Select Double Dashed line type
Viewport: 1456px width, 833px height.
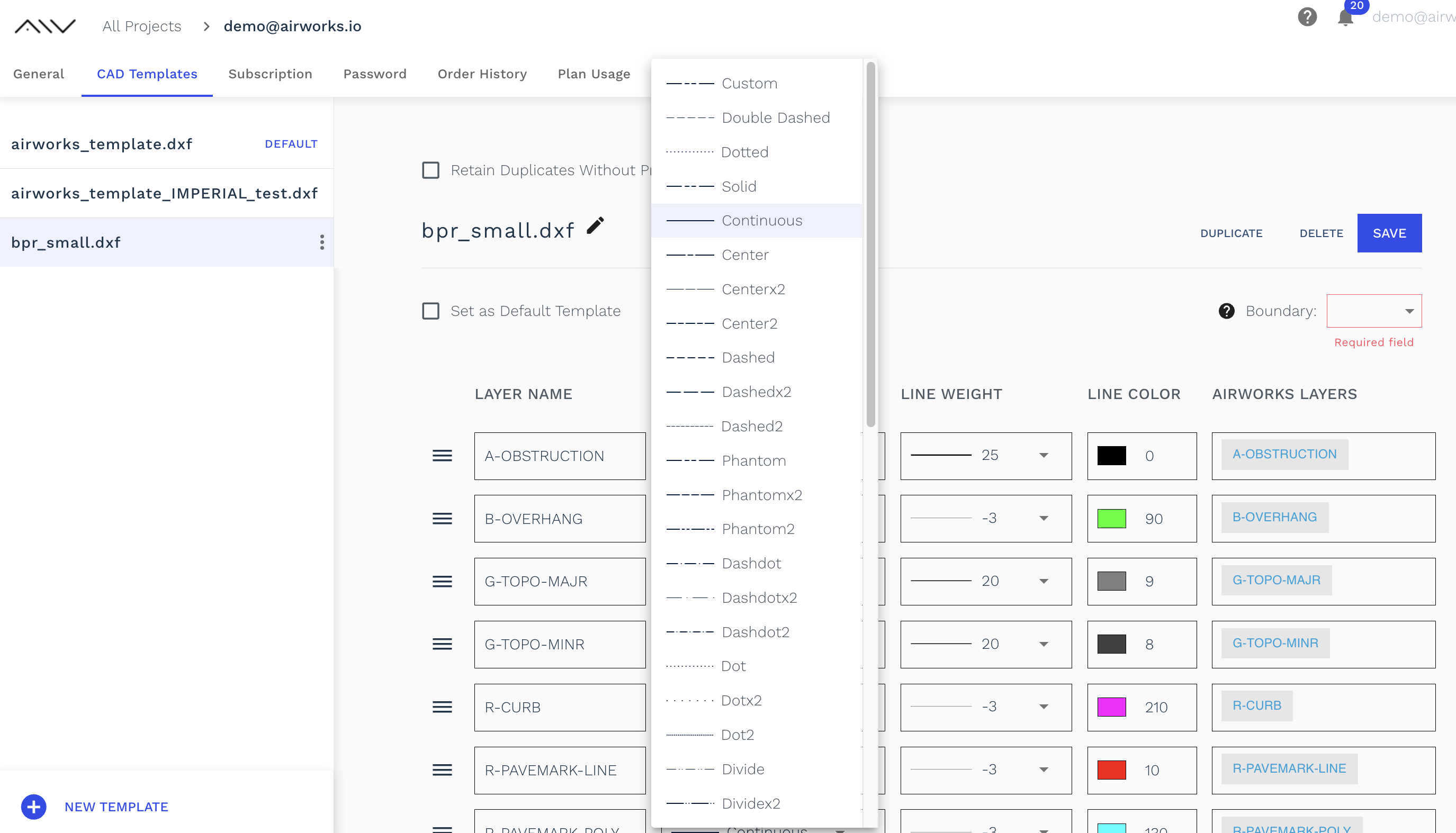click(757, 118)
